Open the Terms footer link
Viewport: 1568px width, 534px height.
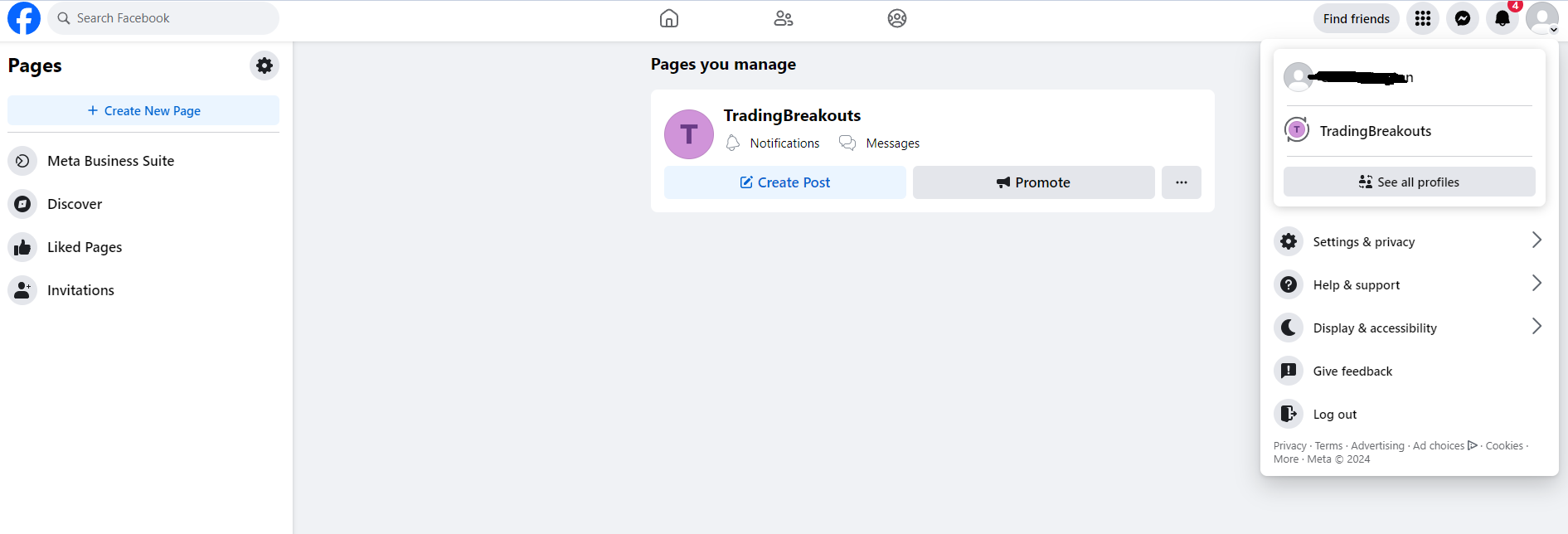click(1328, 446)
